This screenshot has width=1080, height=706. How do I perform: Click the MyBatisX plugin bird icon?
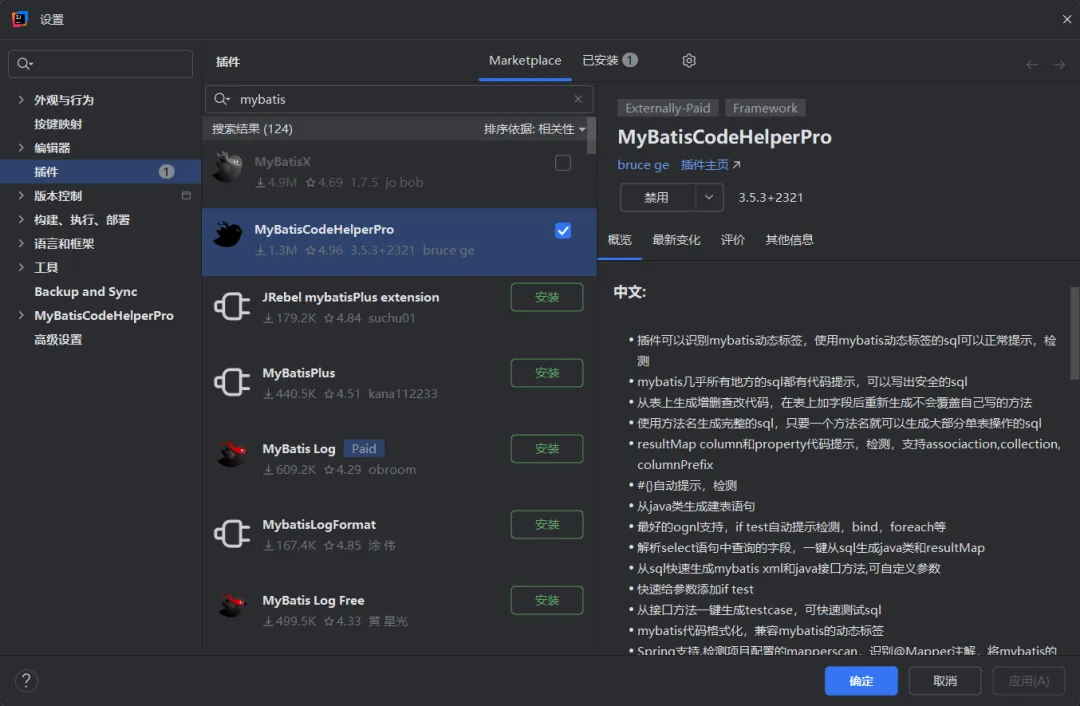pos(228,167)
